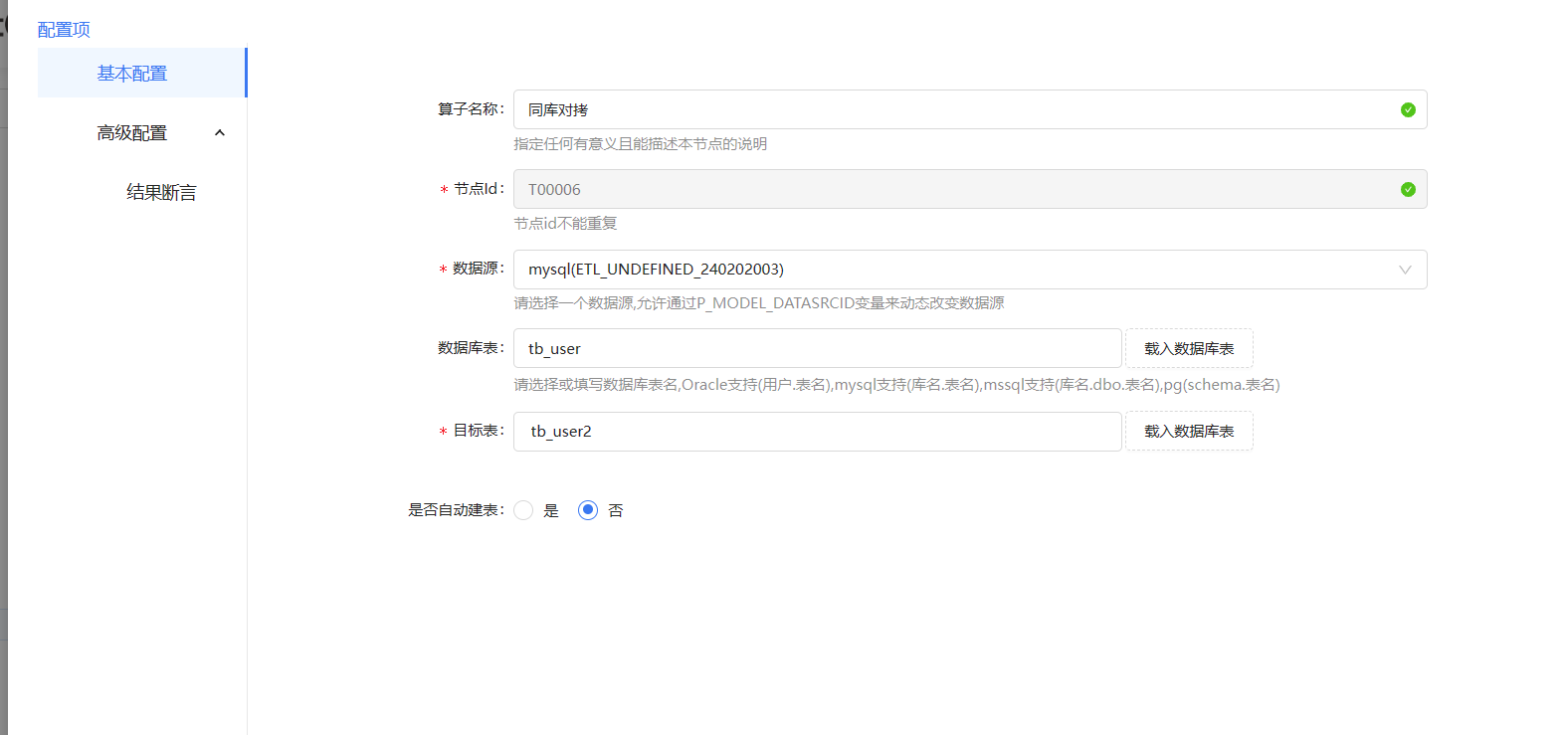
Task: Click the green checkmark in 节点Id field
Action: [1407, 190]
